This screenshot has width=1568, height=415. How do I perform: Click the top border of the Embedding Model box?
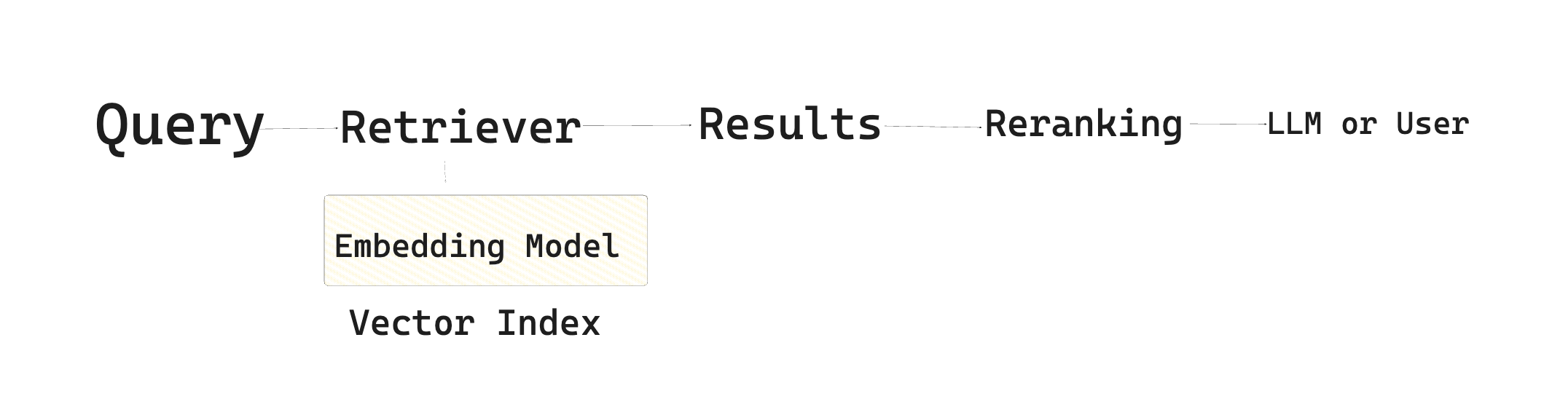[485, 196]
